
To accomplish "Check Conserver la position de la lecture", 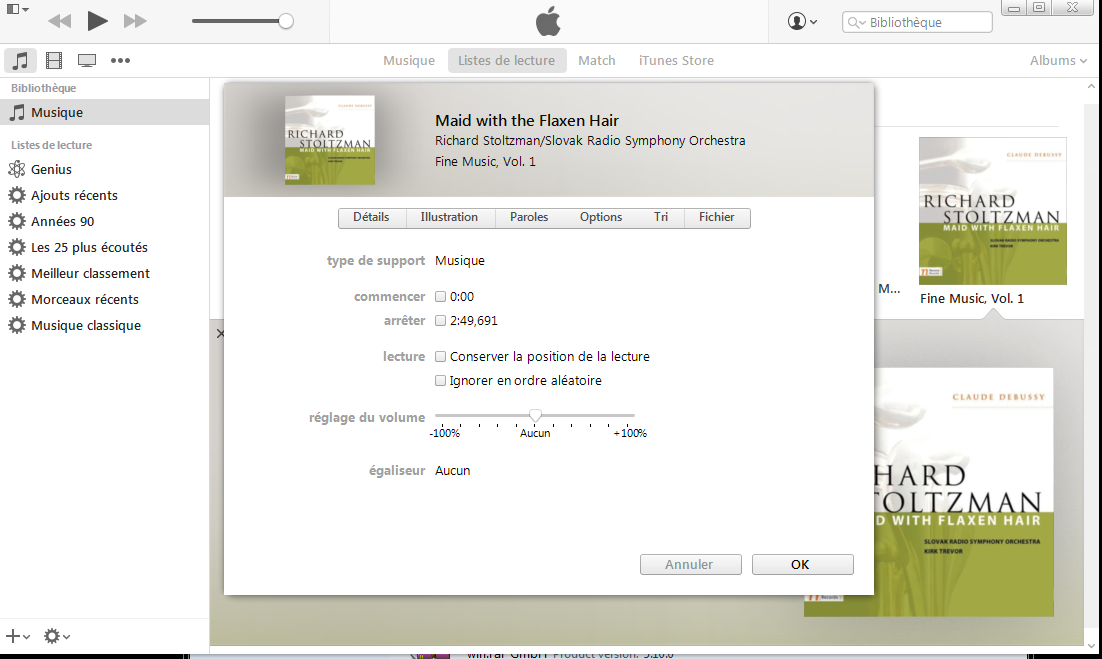I will 441,356.
